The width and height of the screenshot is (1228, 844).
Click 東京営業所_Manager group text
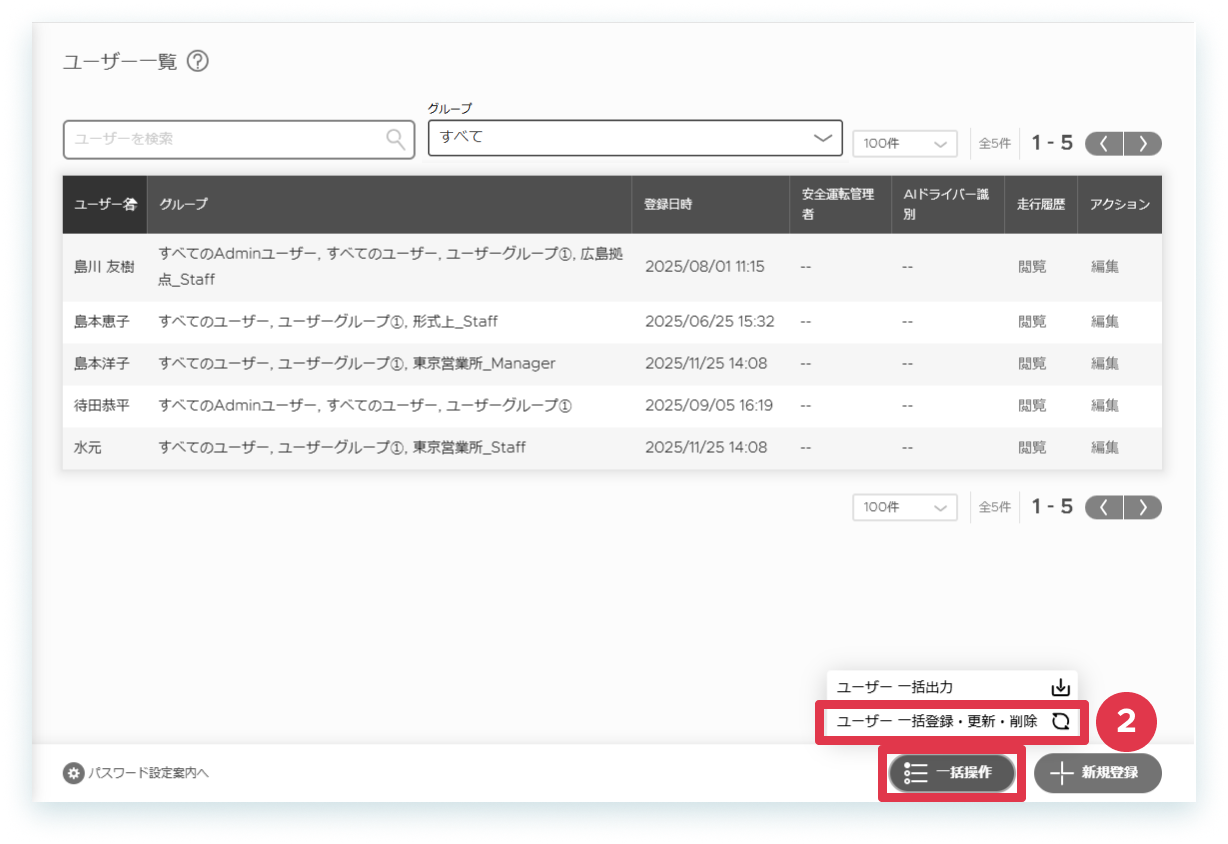[484, 364]
